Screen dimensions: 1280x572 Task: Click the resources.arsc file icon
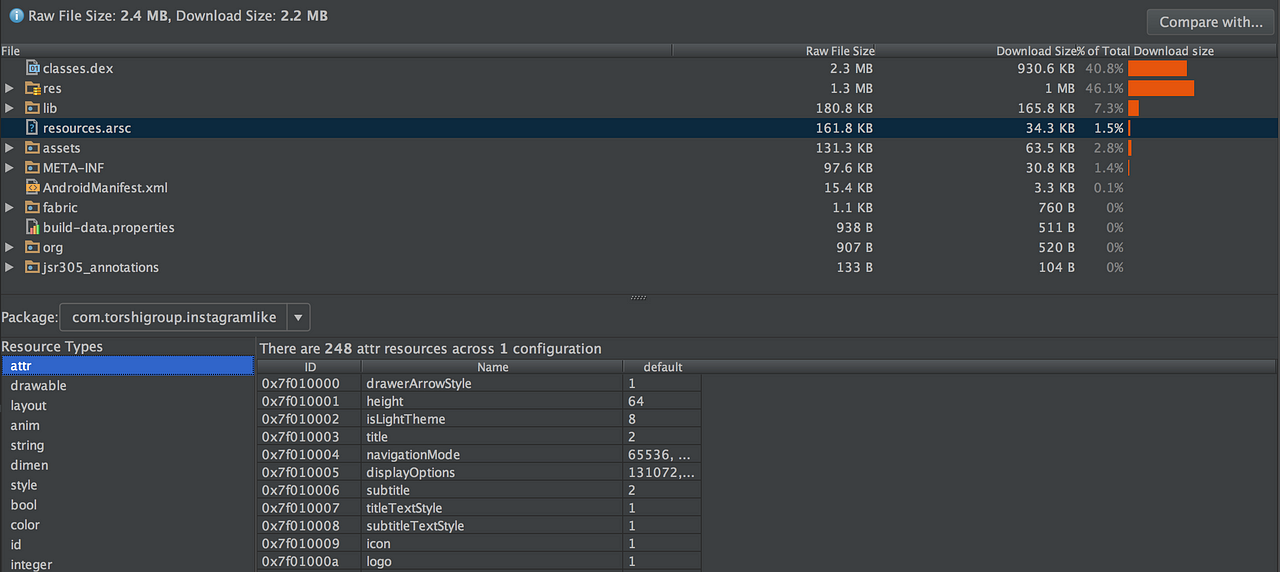tap(32, 128)
